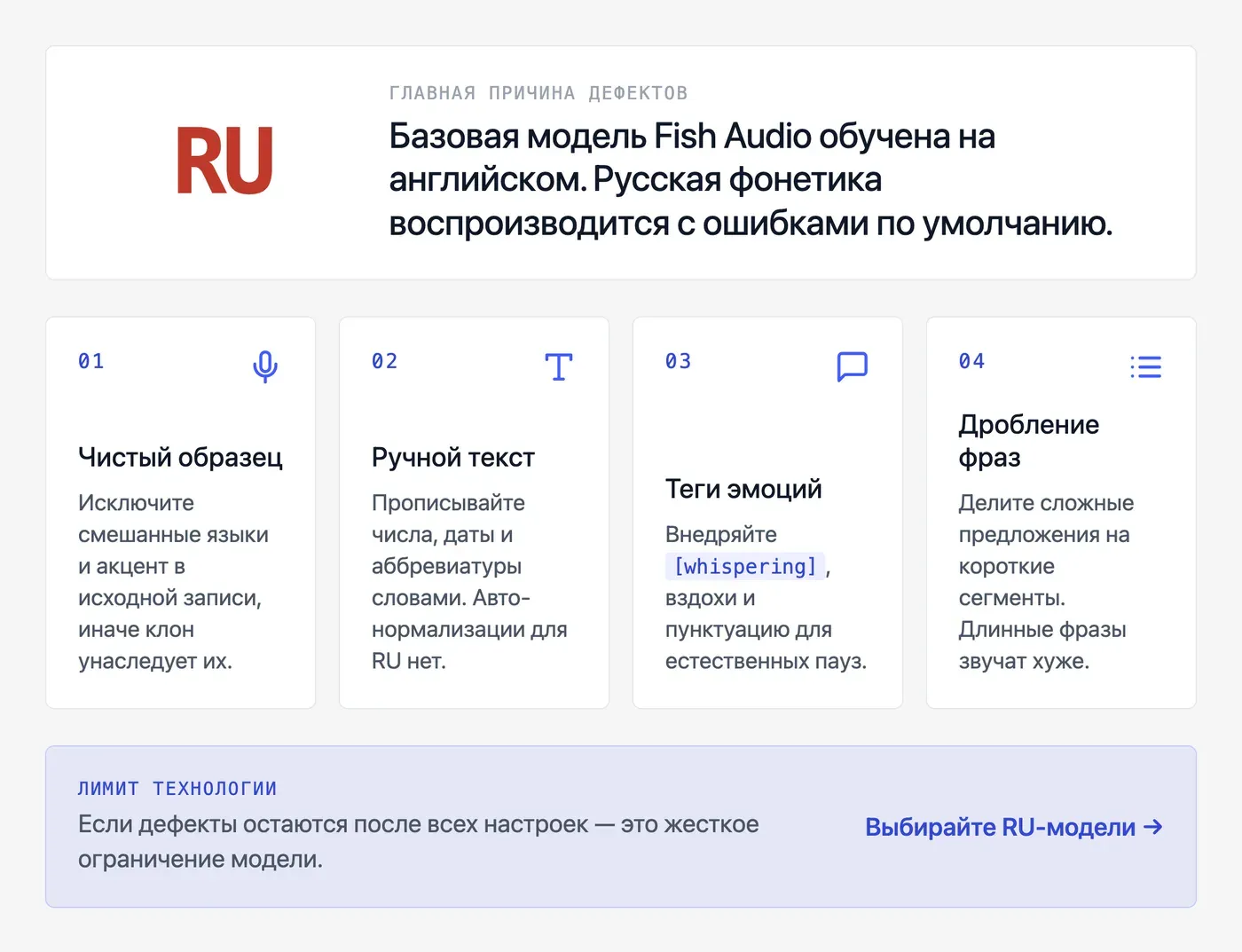Viewport: 1242px width, 952px height.
Task: Click the headline about Базовая модель Fish Audio
Action: coord(751,179)
